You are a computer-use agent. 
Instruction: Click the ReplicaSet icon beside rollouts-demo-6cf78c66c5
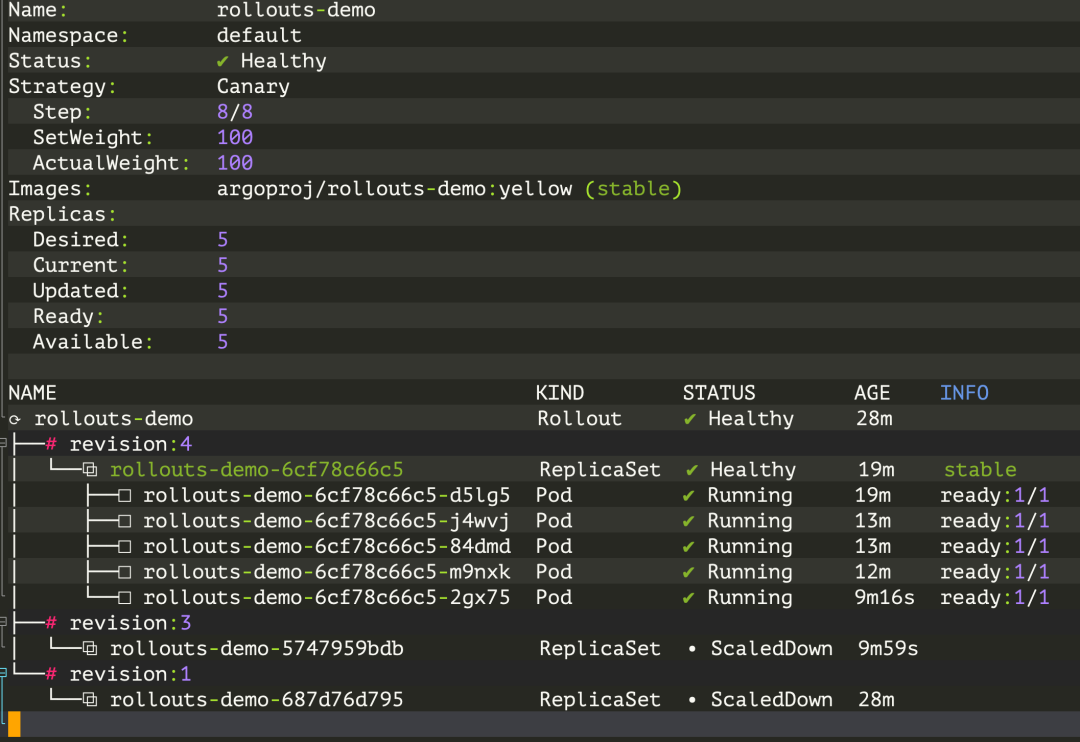pyautogui.click(x=90, y=470)
